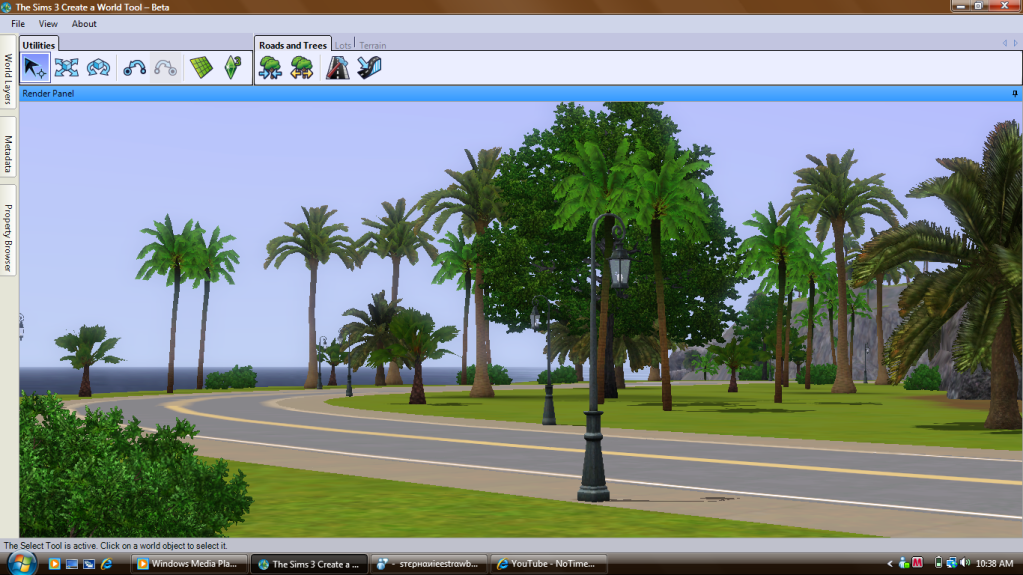Choose the Move Object tool

(x=67, y=68)
